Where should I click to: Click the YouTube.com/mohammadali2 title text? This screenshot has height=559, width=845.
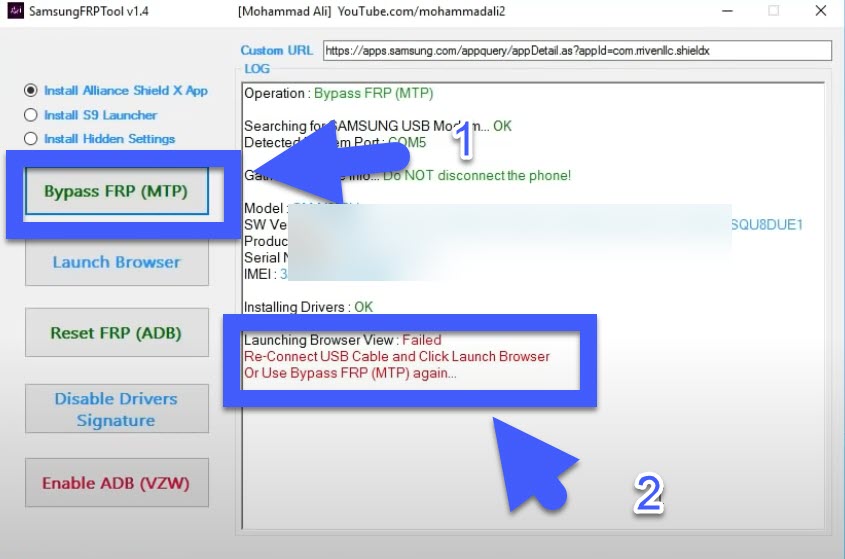pos(421,11)
